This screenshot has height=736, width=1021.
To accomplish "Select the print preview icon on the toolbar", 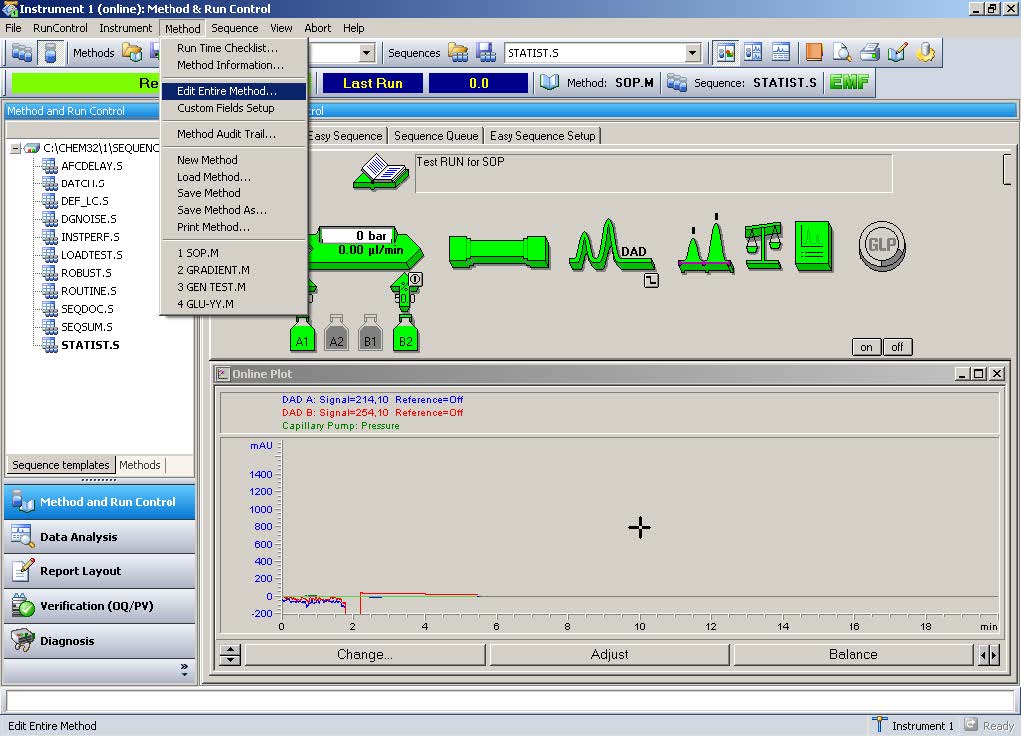I will [842, 52].
